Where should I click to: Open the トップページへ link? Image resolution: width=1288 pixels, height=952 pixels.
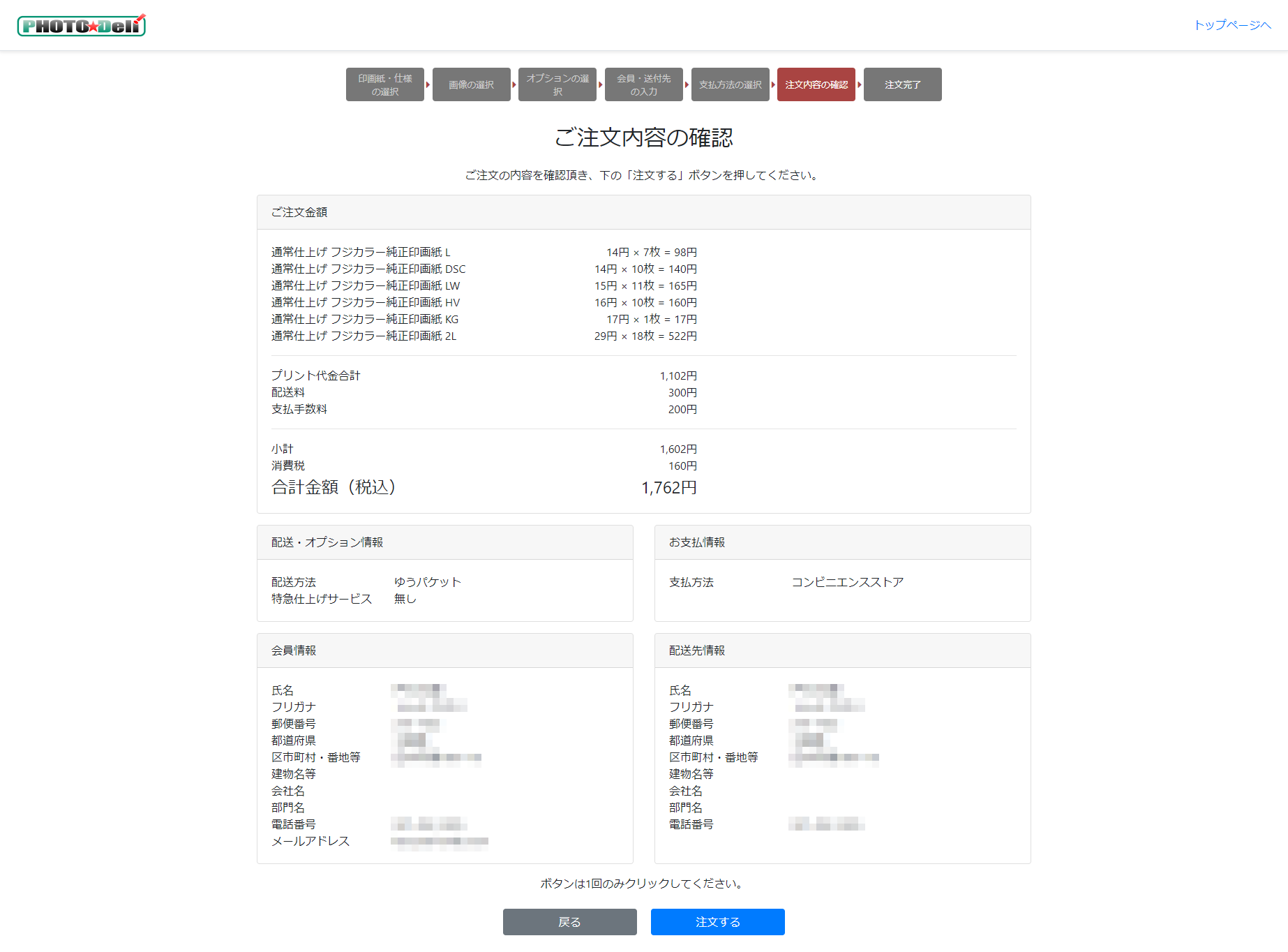1232,25
